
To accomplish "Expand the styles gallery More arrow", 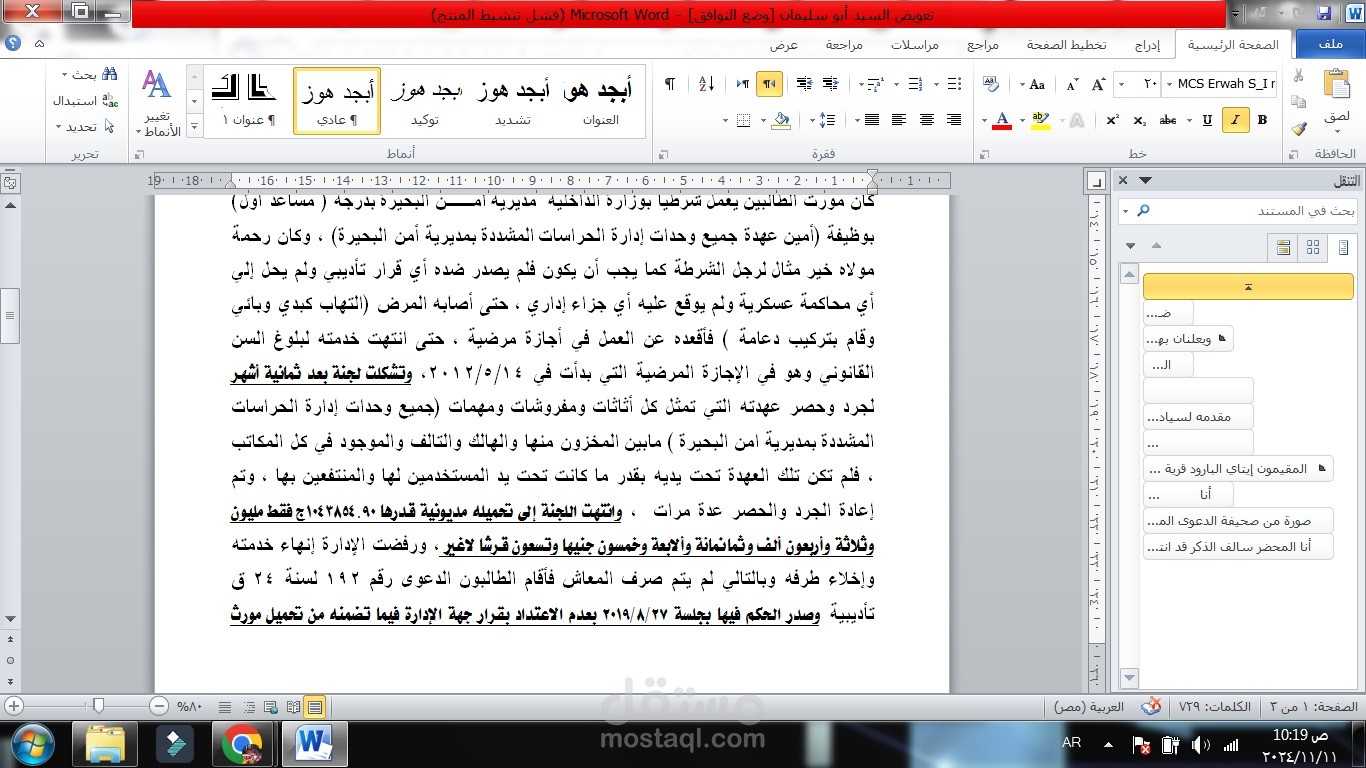I will point(195,128).
